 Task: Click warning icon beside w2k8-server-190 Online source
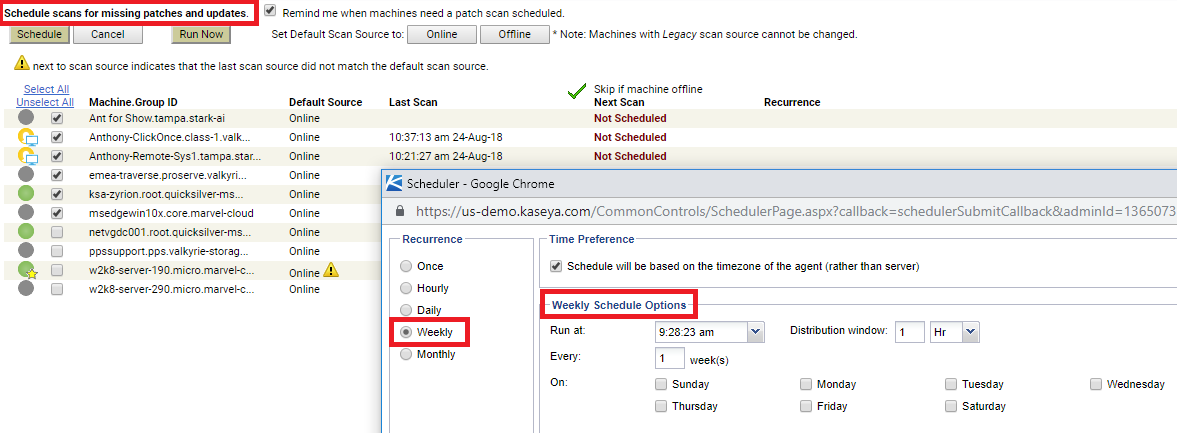click(330, 272)
